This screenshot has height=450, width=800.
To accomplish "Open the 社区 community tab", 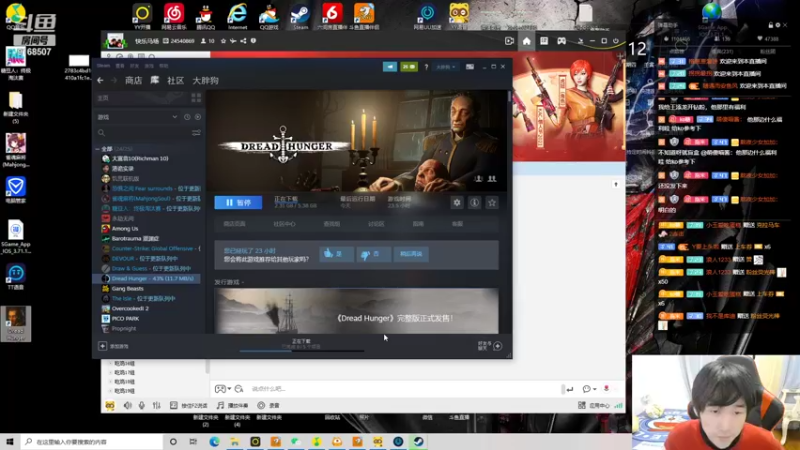I will (x=176, y=80).
